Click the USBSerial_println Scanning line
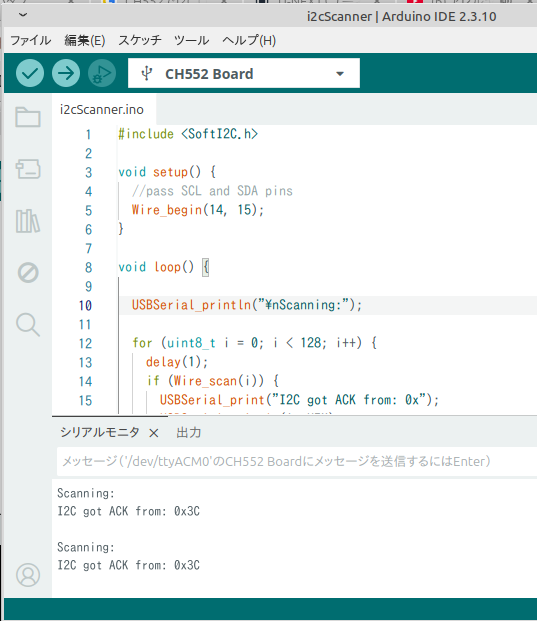Screen dimensions: 537x621 tap(247, 305)
